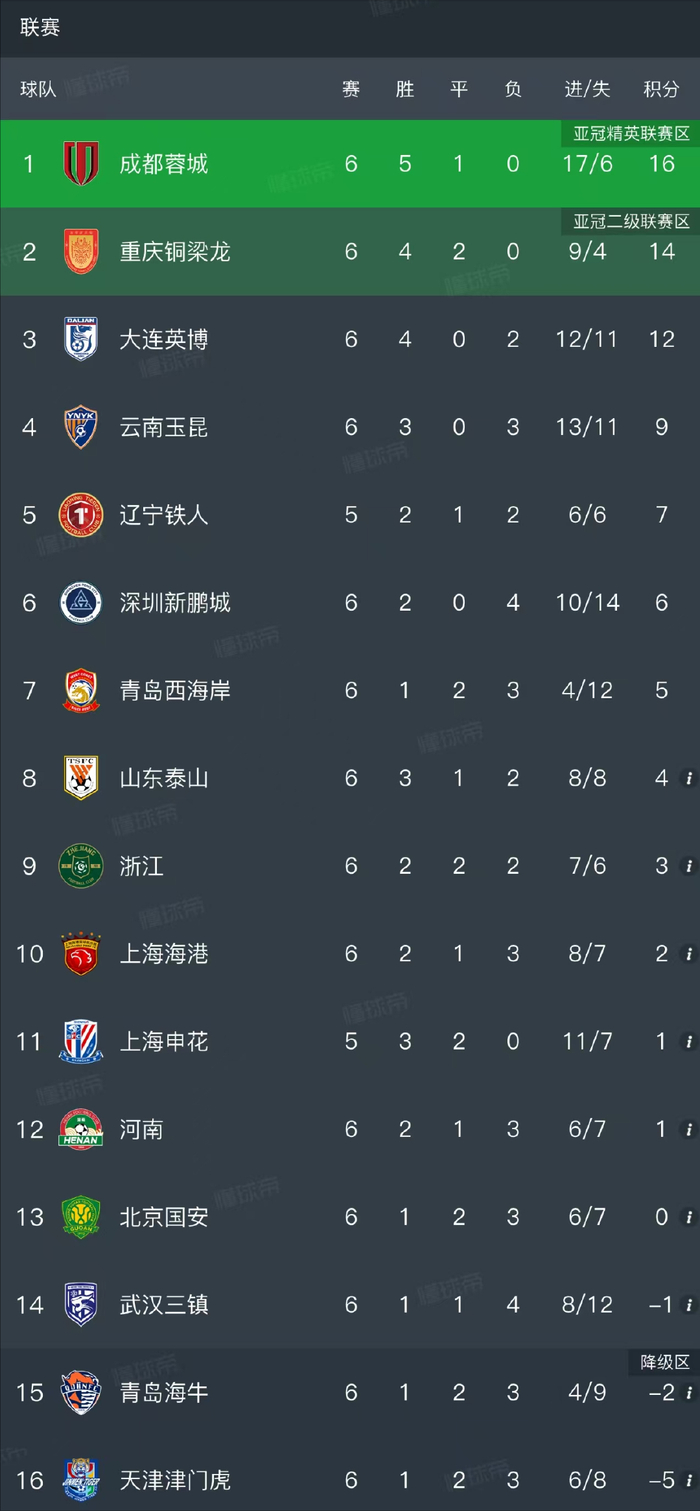
Task: Open the 北京国安 team name link
Action: pyautogui.click(x=164, y=1217)
